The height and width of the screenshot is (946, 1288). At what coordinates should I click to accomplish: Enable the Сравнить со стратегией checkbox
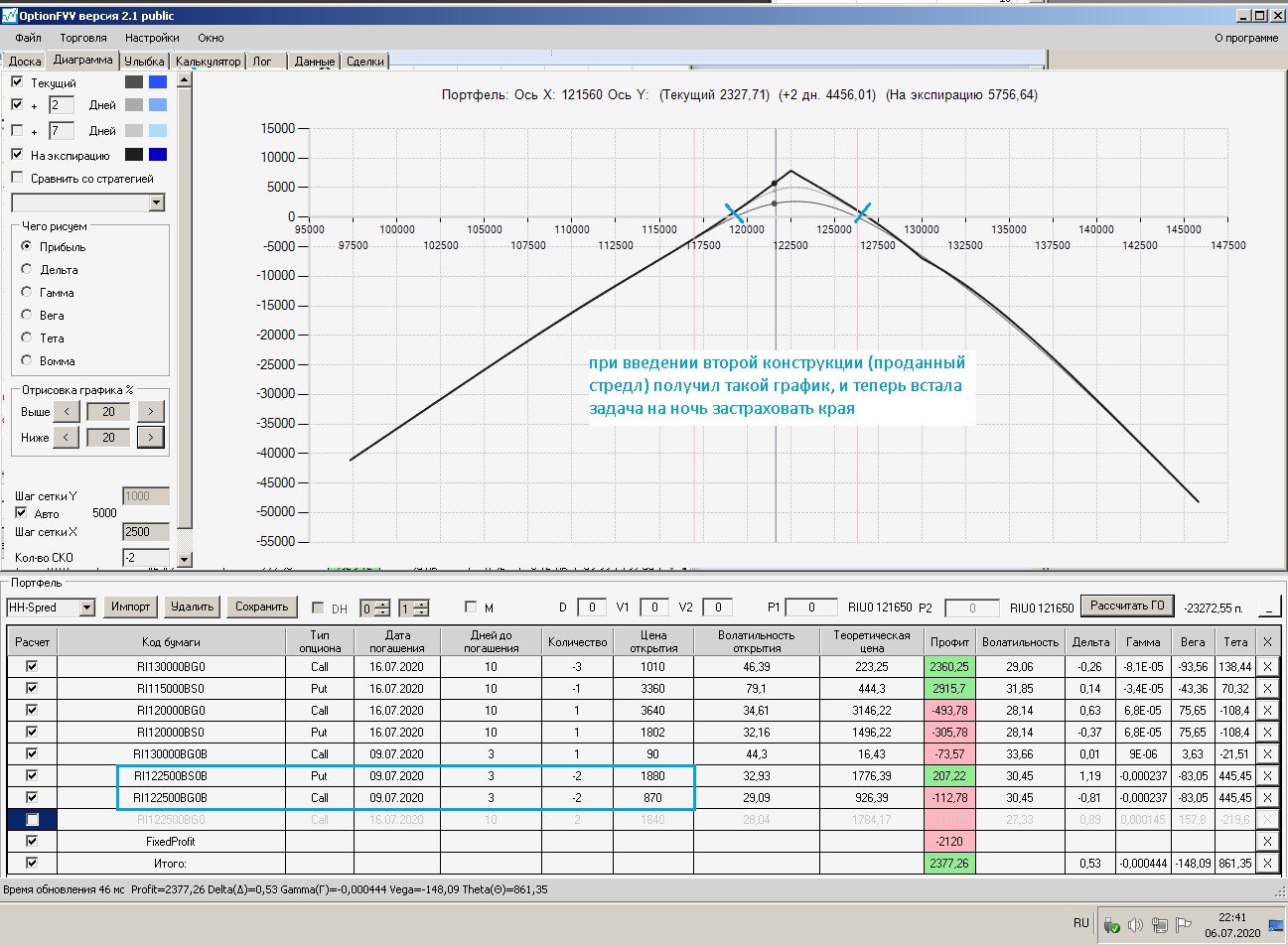[17, 178]
